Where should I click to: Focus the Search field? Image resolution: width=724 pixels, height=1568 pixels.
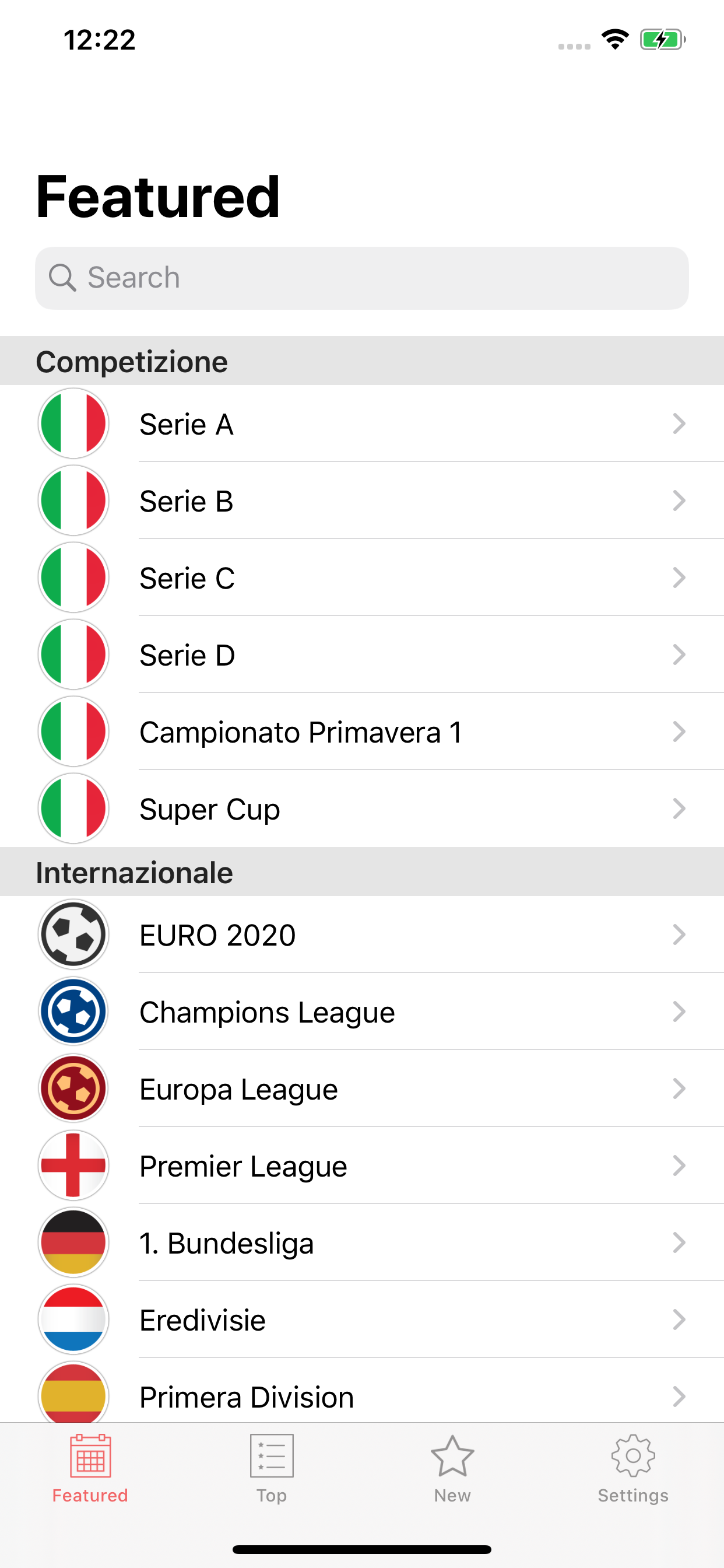362,278
